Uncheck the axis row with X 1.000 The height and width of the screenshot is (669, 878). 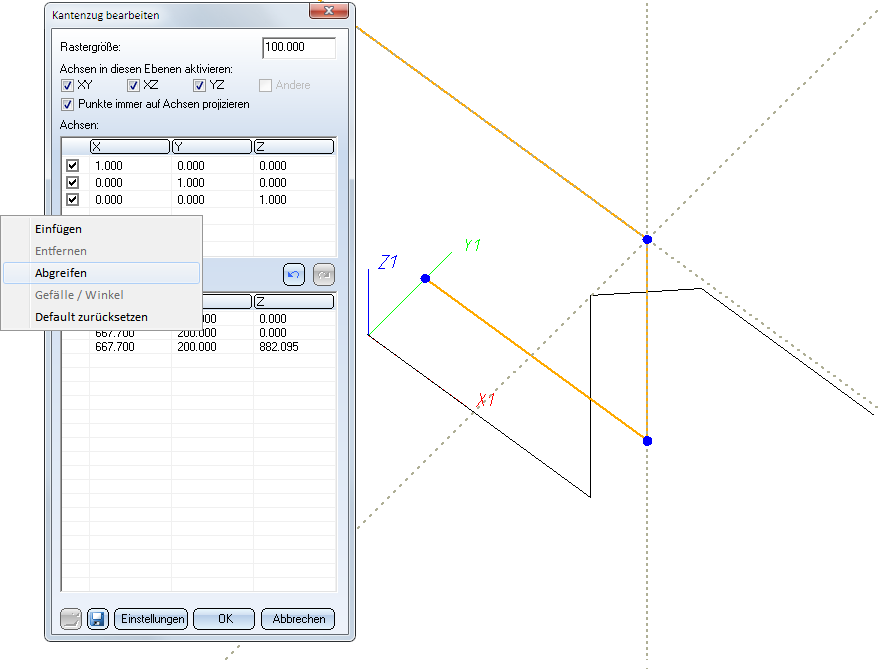(72, 166)
